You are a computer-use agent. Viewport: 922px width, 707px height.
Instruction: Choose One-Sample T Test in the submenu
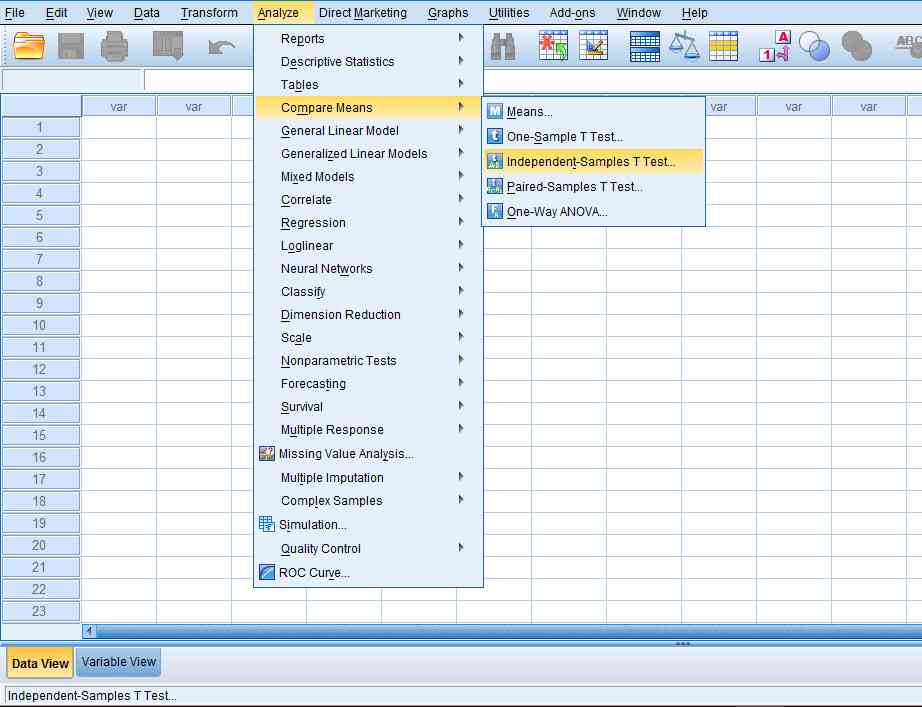click(x=593, y=136)
